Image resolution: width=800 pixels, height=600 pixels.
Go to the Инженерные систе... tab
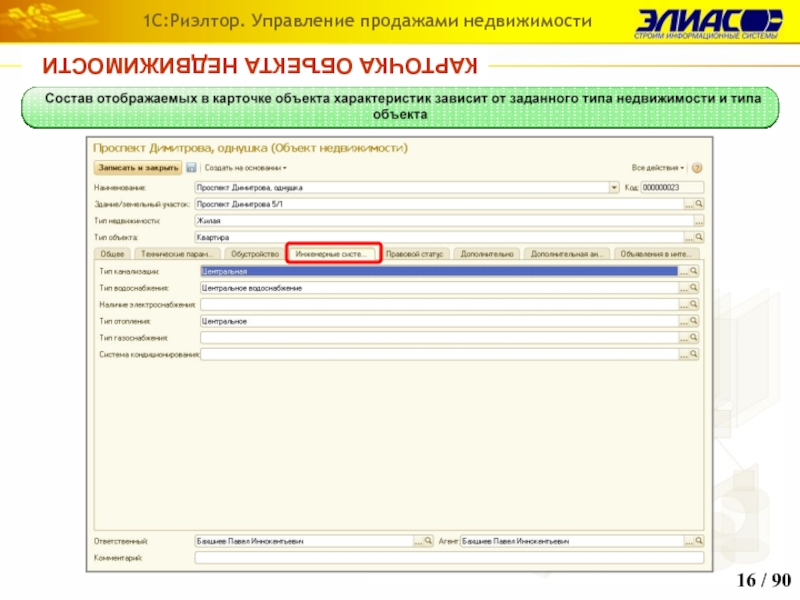coord(334,254)
